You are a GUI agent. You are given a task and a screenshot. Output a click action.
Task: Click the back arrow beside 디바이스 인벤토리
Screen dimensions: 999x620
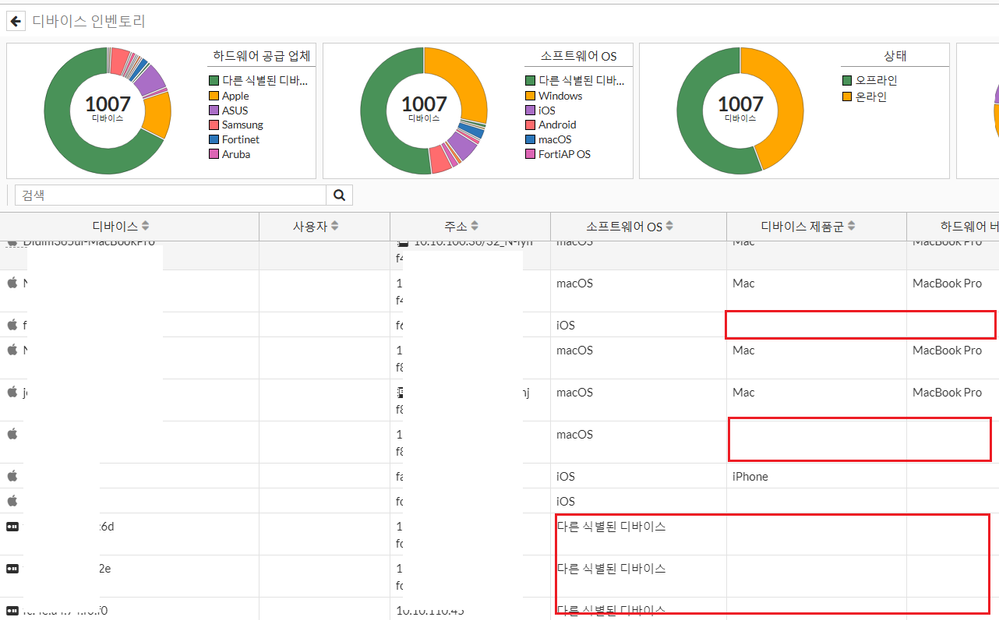tap(16, 21)
